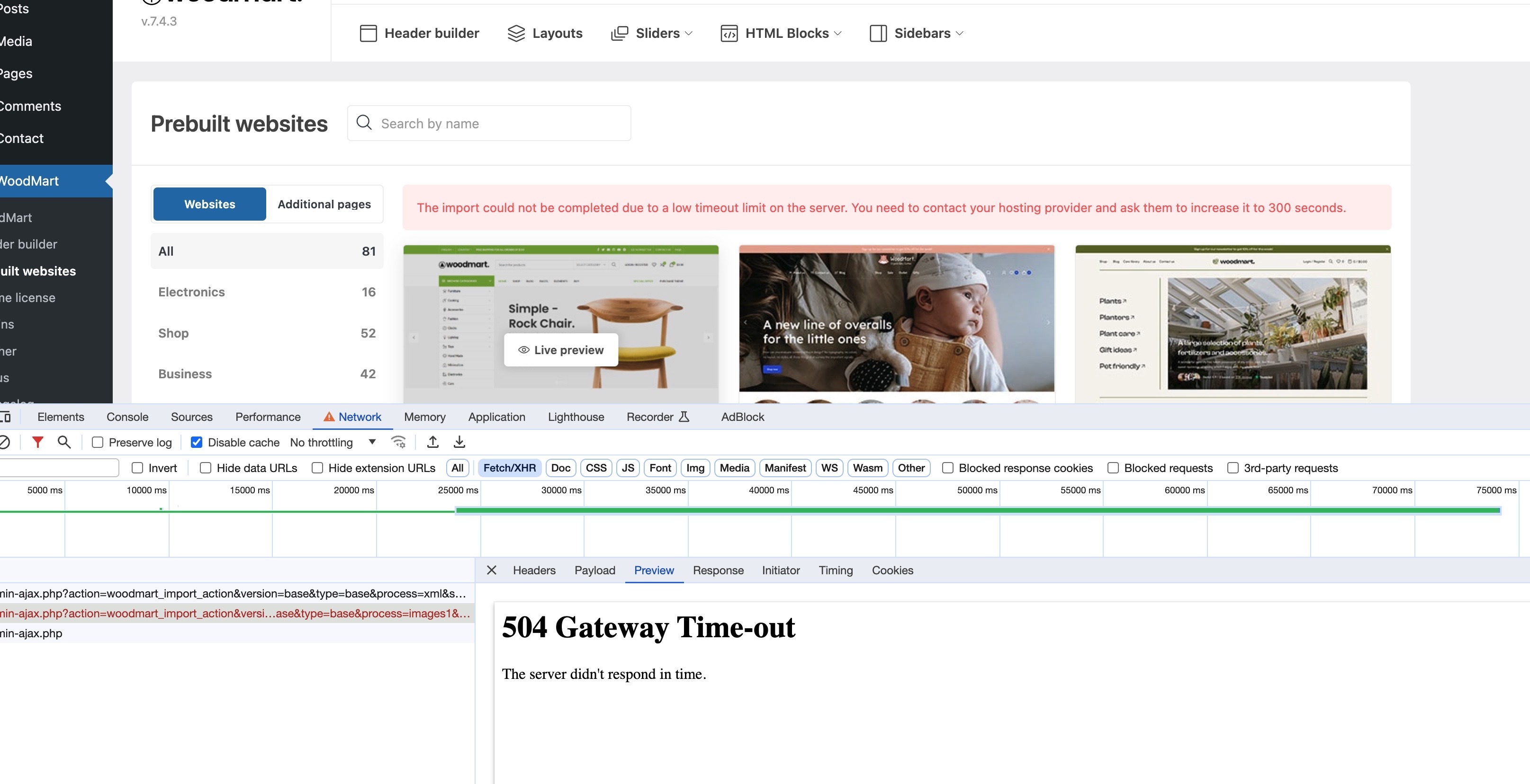Click the Search by name field

pyautogui.click(x=489, y=124)
